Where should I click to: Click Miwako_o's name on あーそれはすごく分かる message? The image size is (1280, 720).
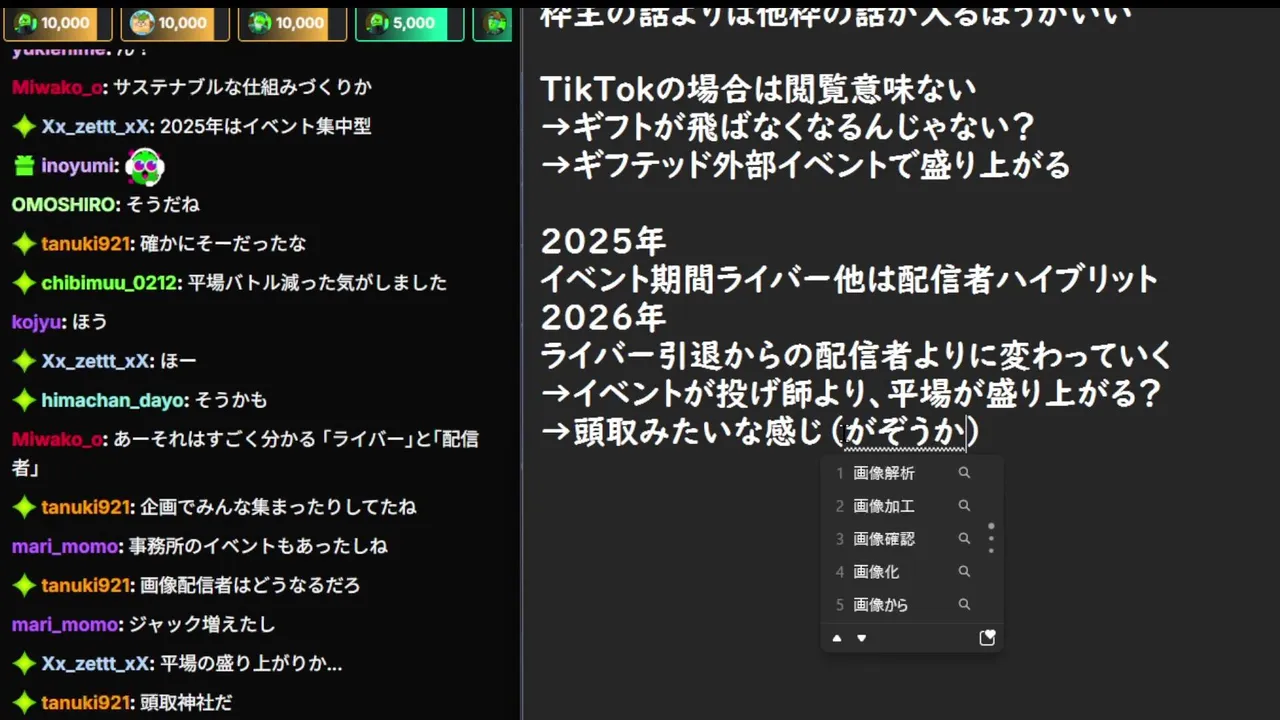[56, 439]
